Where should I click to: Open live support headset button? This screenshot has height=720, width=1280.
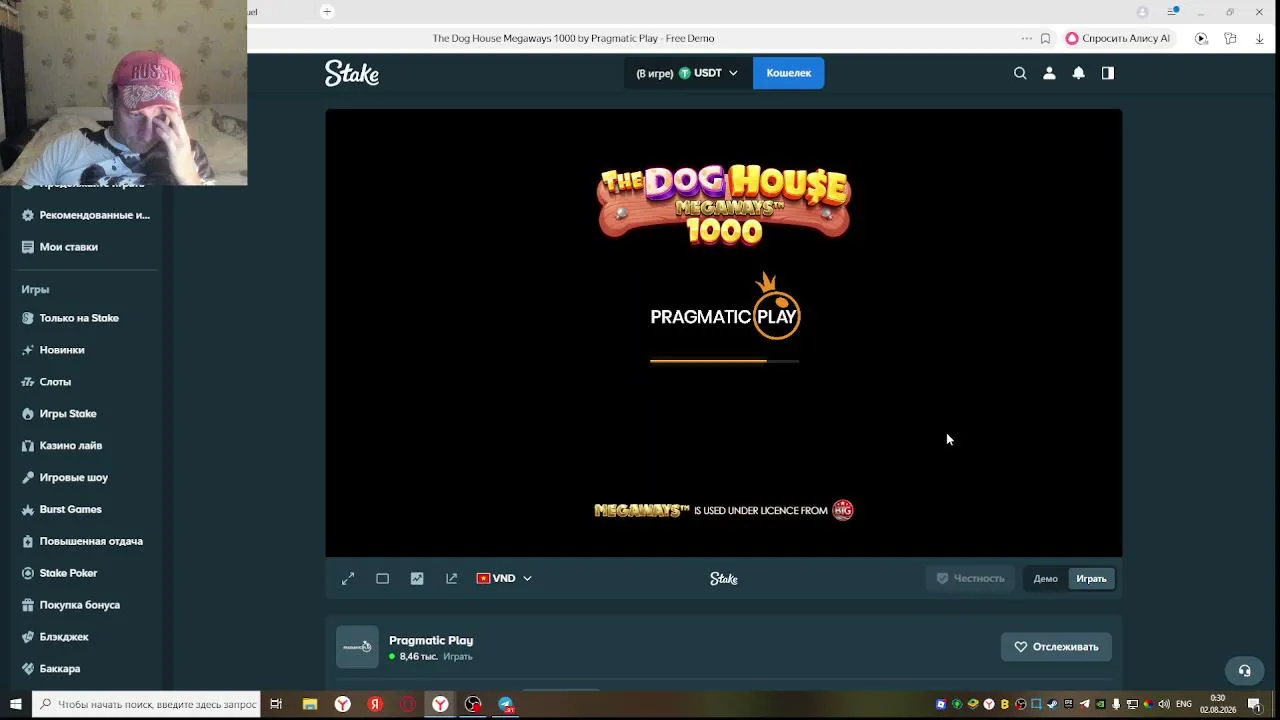[x=1244, y=671]
